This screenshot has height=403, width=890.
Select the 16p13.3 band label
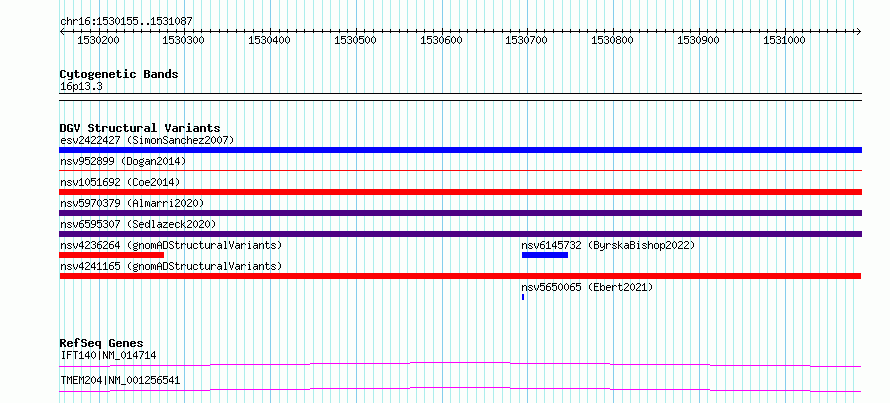tap(81, 87)
